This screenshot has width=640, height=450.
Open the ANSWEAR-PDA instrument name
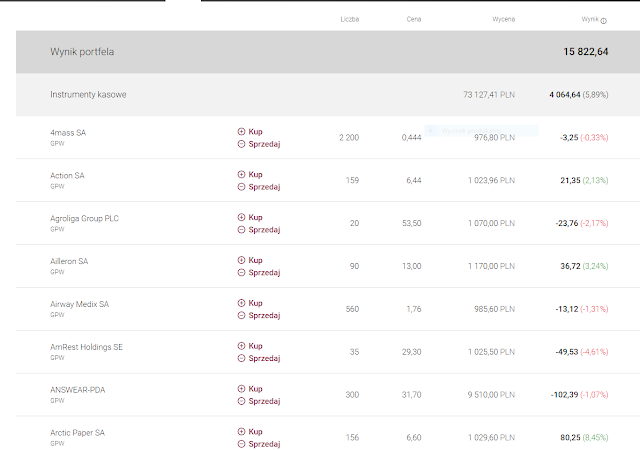coord(77,390)
